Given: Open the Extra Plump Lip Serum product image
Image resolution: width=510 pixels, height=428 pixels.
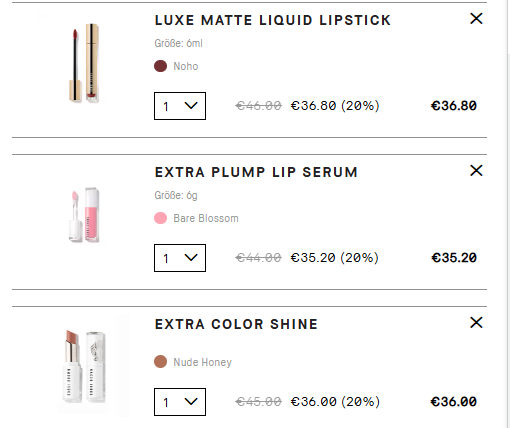Looking at the screenshot, I should pos(83,214).
